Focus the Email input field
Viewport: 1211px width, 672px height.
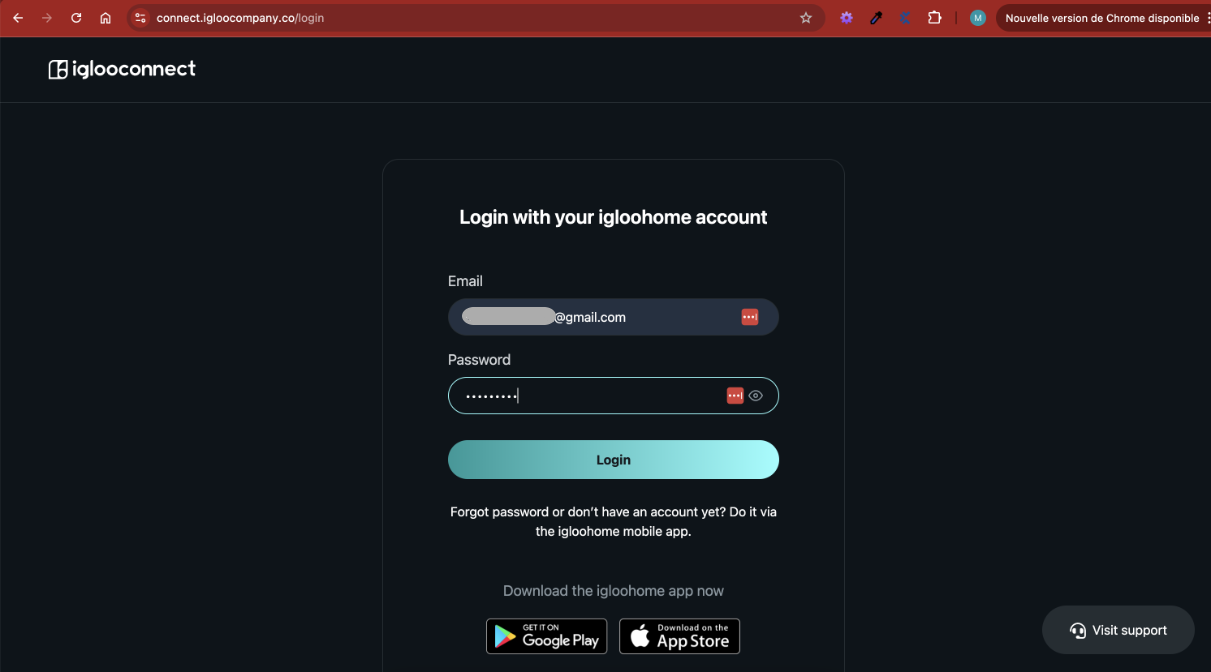(x=613, y=317)
